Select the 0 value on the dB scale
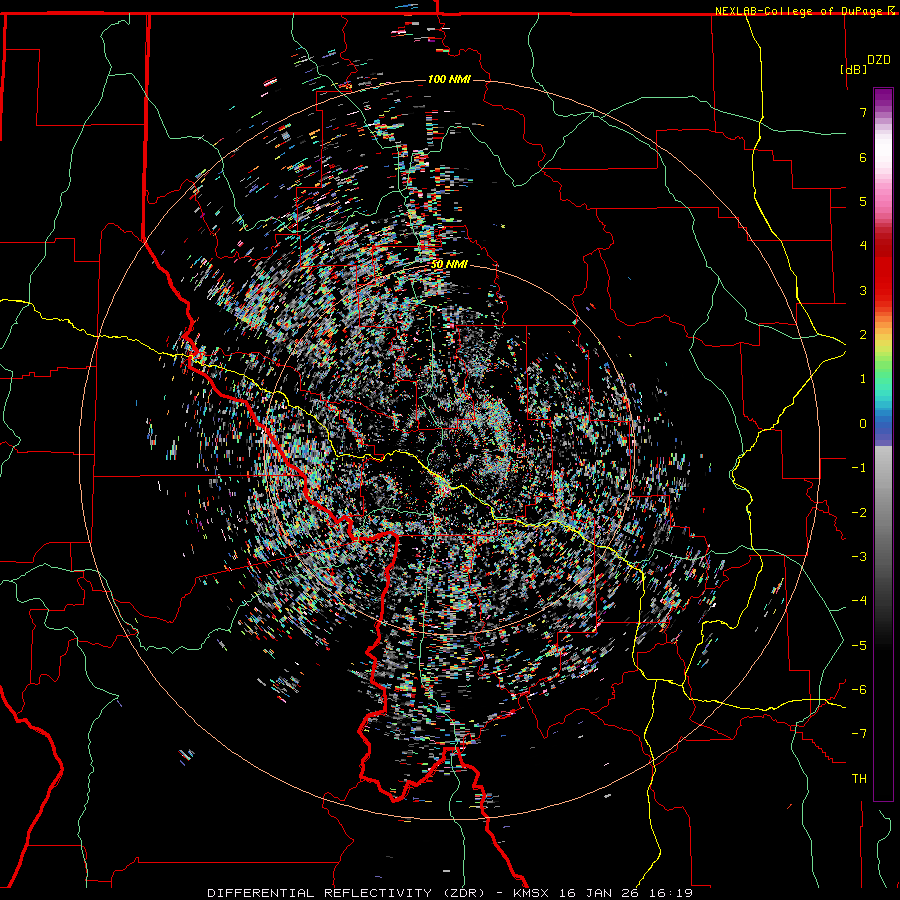The width and height of the screenshot is (900, 900). tap(863, 424)
